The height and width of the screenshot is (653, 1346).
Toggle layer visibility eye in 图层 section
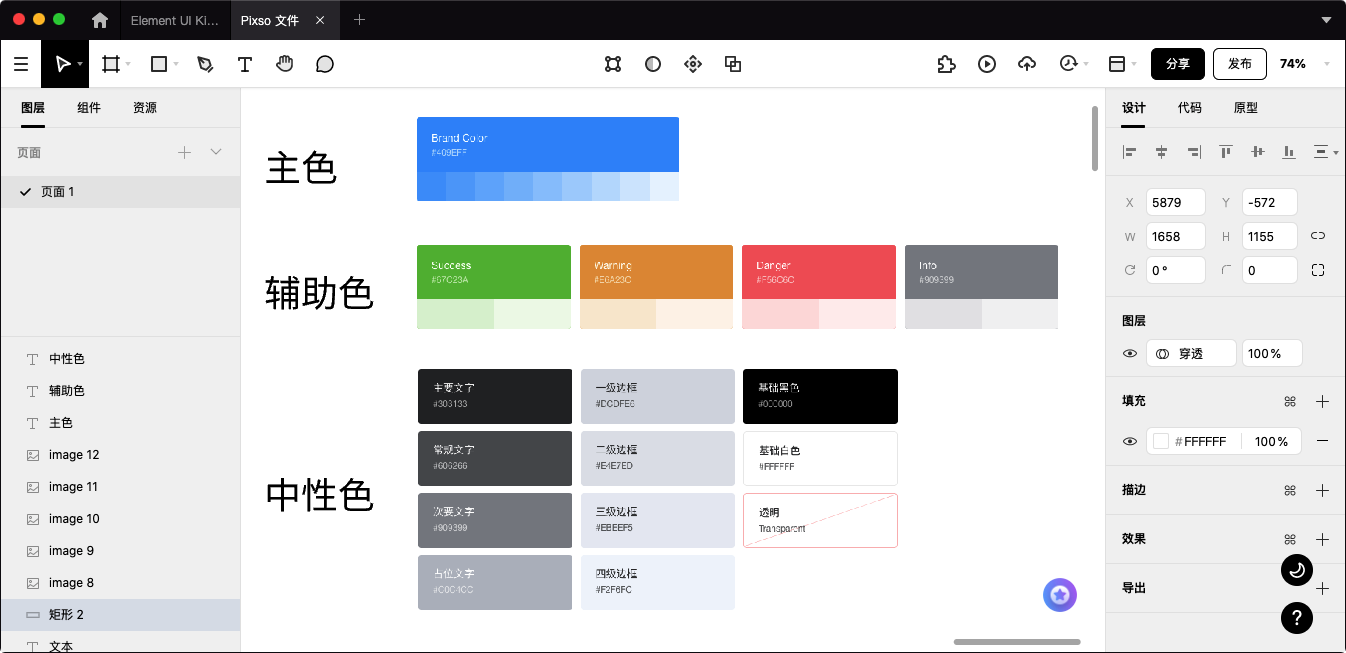coord(1130,354)
